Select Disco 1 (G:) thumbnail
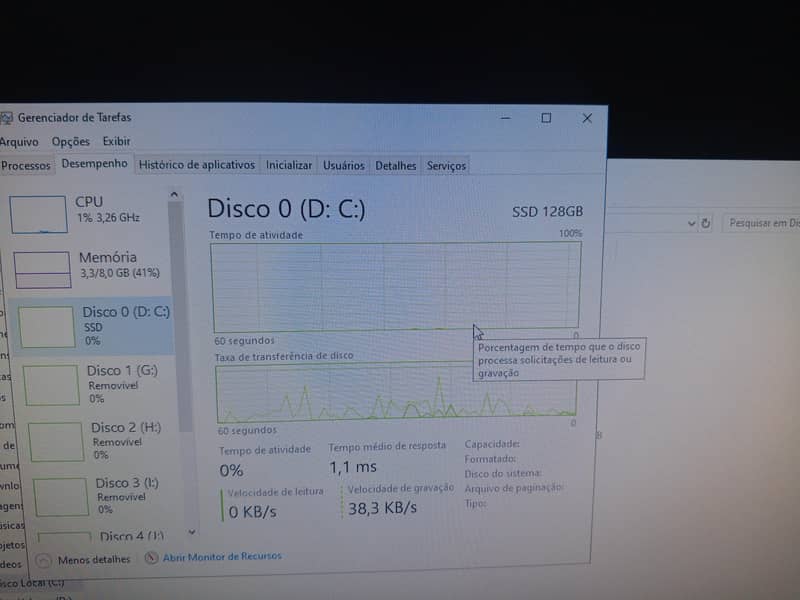 pyautogui.click(x=52, y=385)
